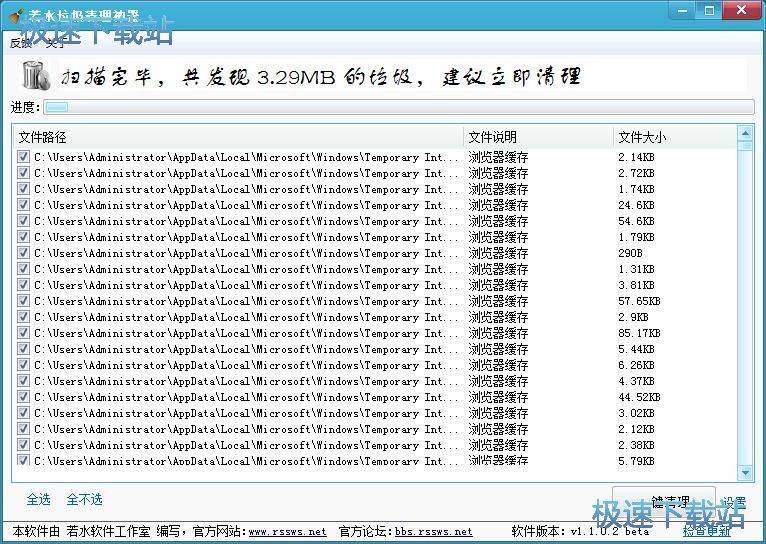
Task: Select the file size text 2.9KB
Action: 633,317
